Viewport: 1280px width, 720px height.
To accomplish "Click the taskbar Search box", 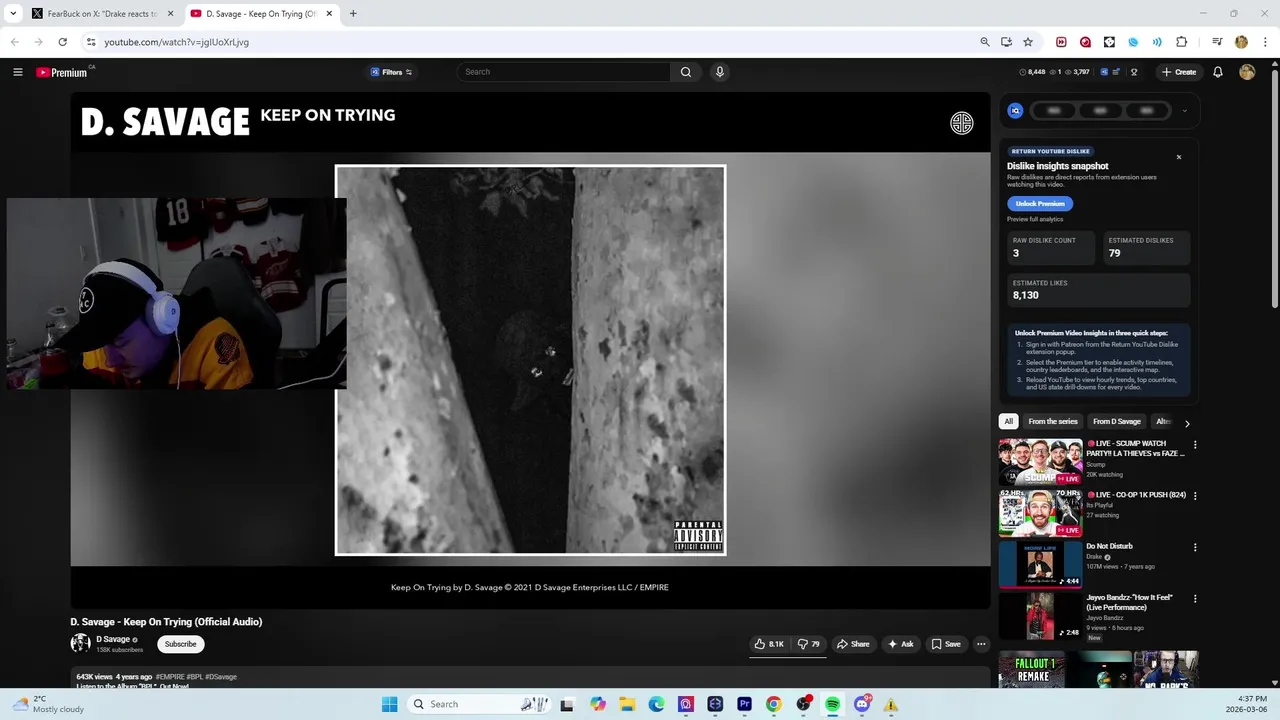I will pos(477,704).
